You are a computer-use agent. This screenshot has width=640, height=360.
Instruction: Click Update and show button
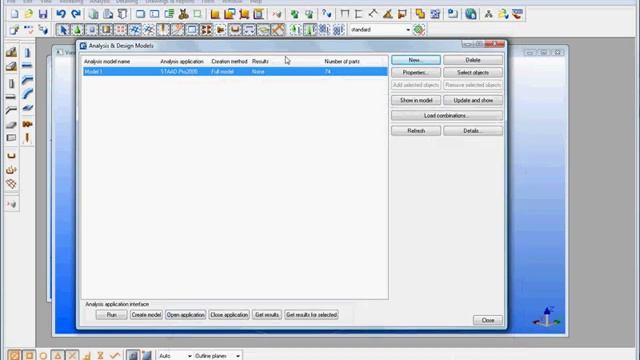click(x=473, y=100)
